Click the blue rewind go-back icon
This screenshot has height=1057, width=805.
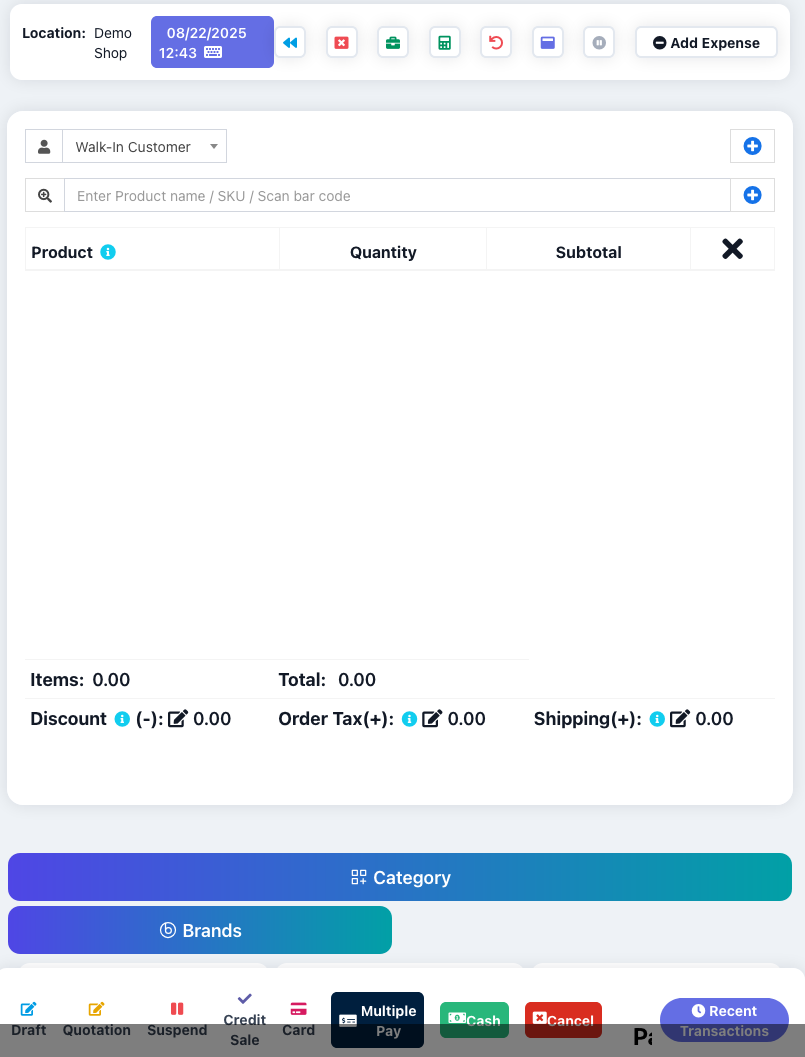click(291, 43)
